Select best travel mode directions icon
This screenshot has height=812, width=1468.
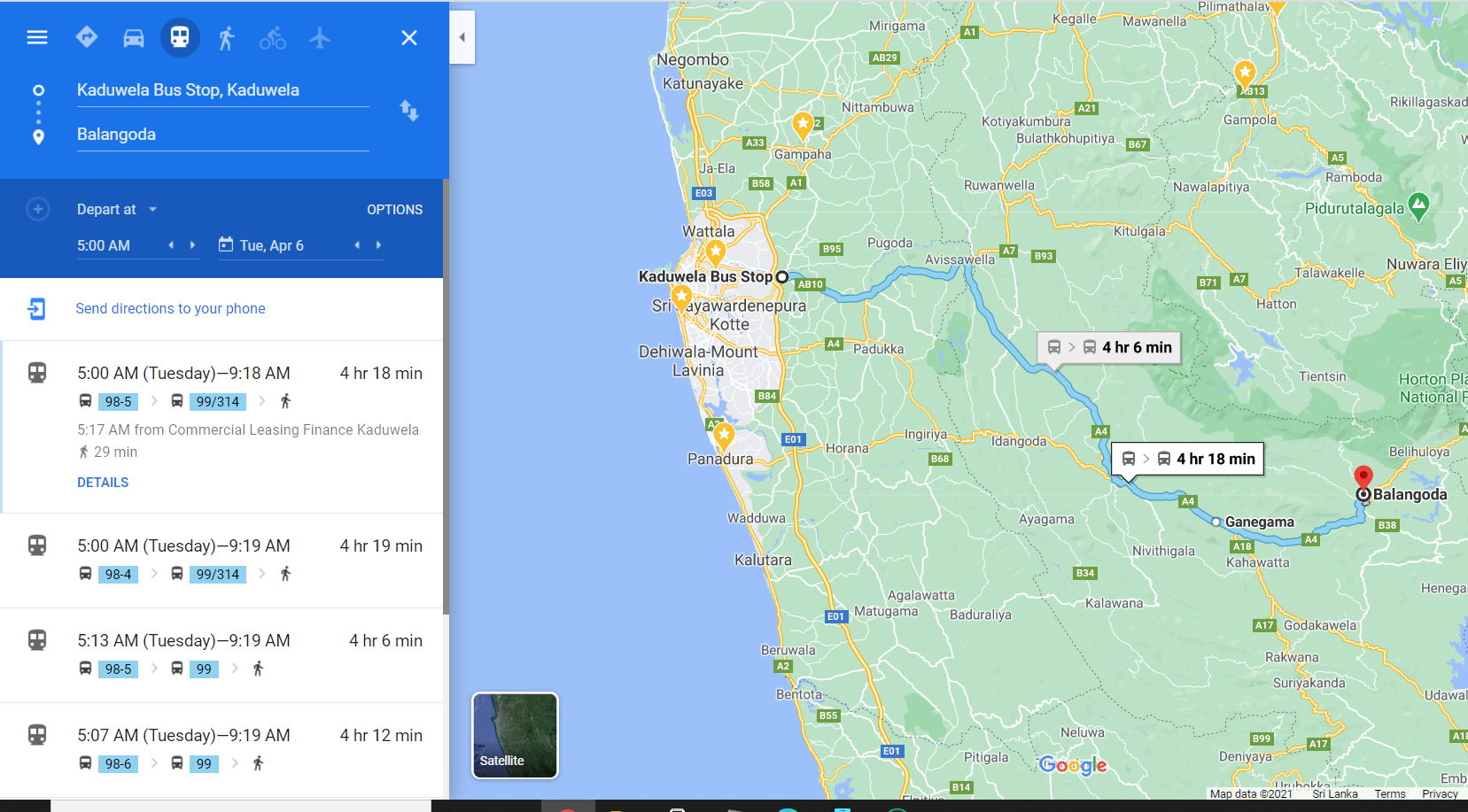click(x=87, y=37)
